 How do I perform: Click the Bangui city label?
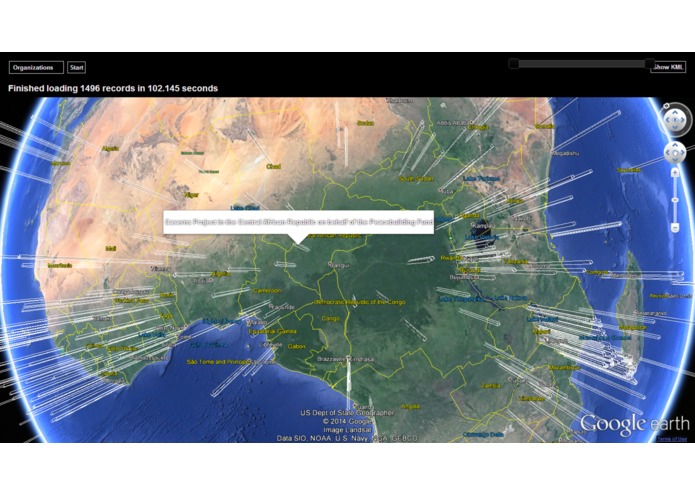(x=341, y=265)
